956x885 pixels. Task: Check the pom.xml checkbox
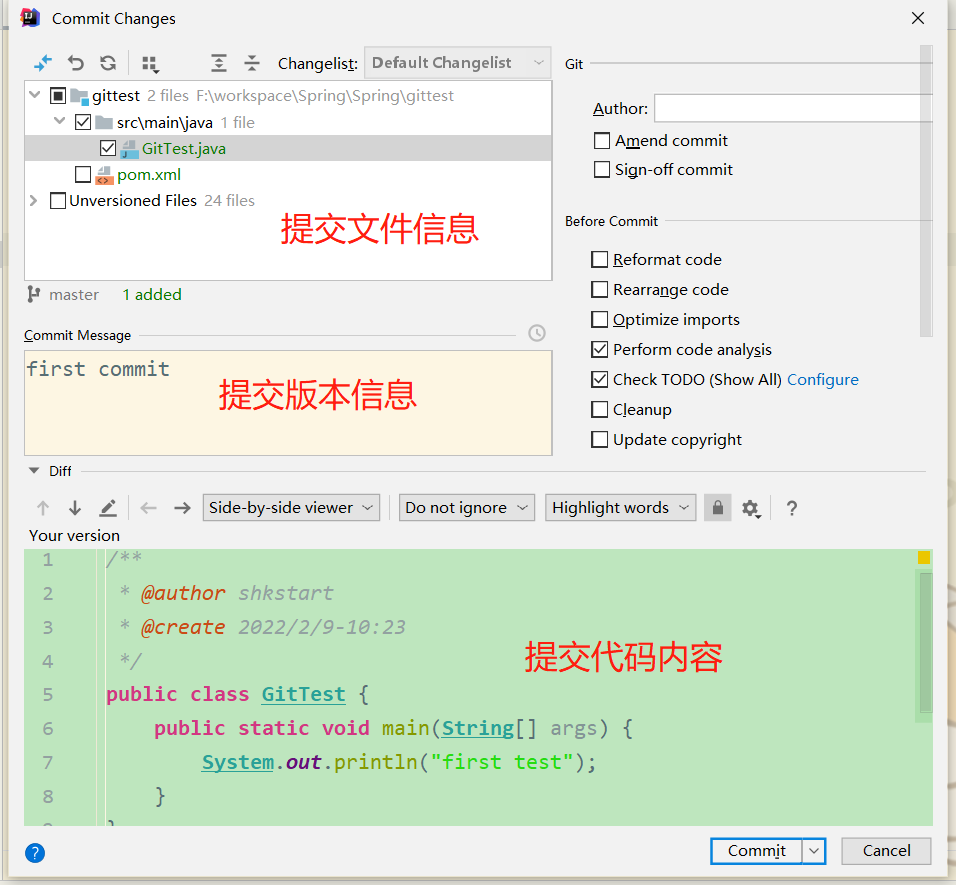[83, 174]
